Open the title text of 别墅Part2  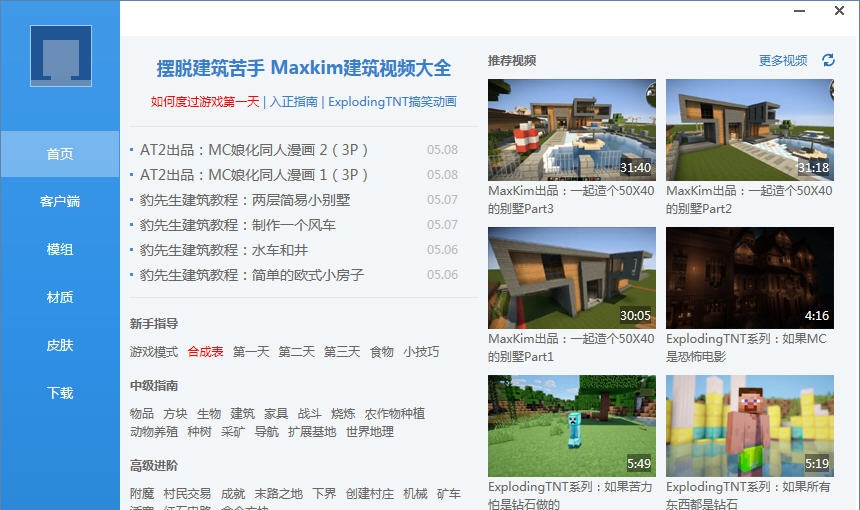(749, 200)
